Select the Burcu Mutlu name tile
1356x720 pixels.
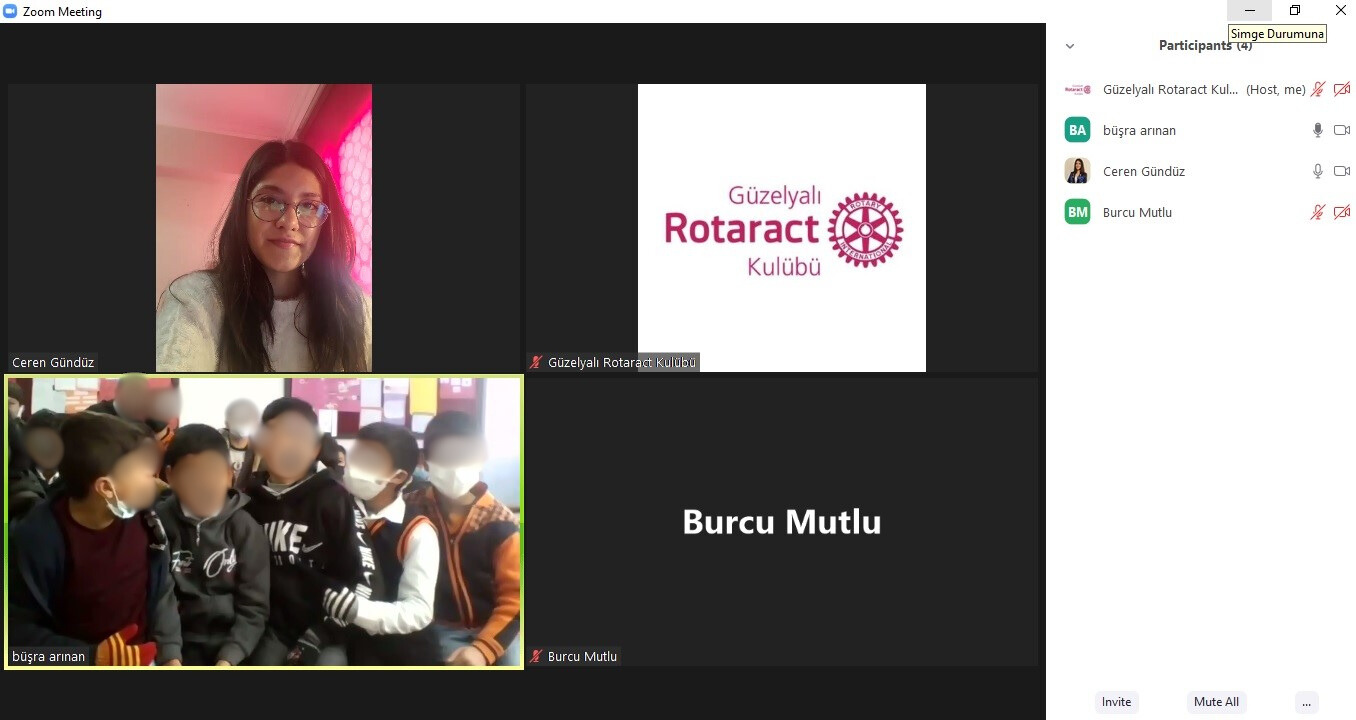(x=782, y=521)
